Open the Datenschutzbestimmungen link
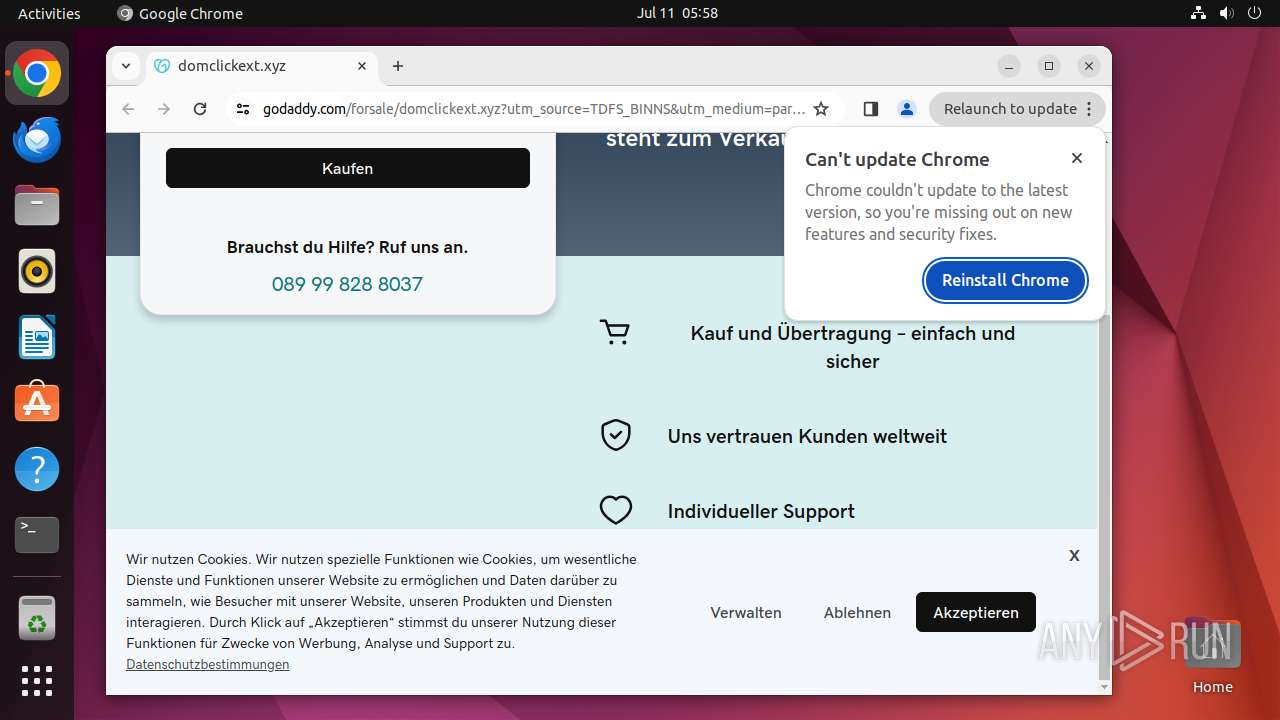1280x720 pixels. pos(208,664)
